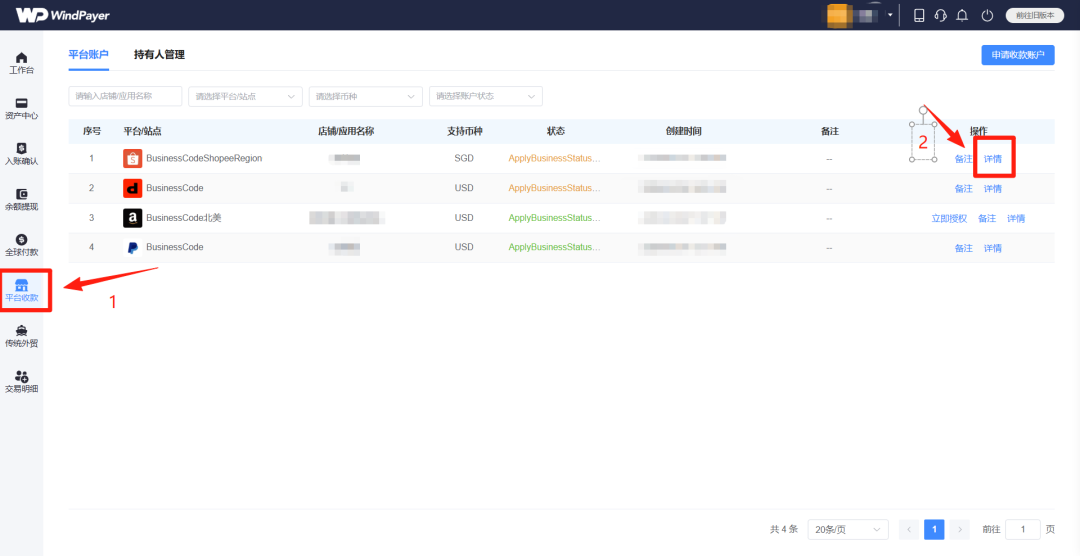Click the green status in row 4
This screenshot has height=556, width=1080.
point(554,247)
